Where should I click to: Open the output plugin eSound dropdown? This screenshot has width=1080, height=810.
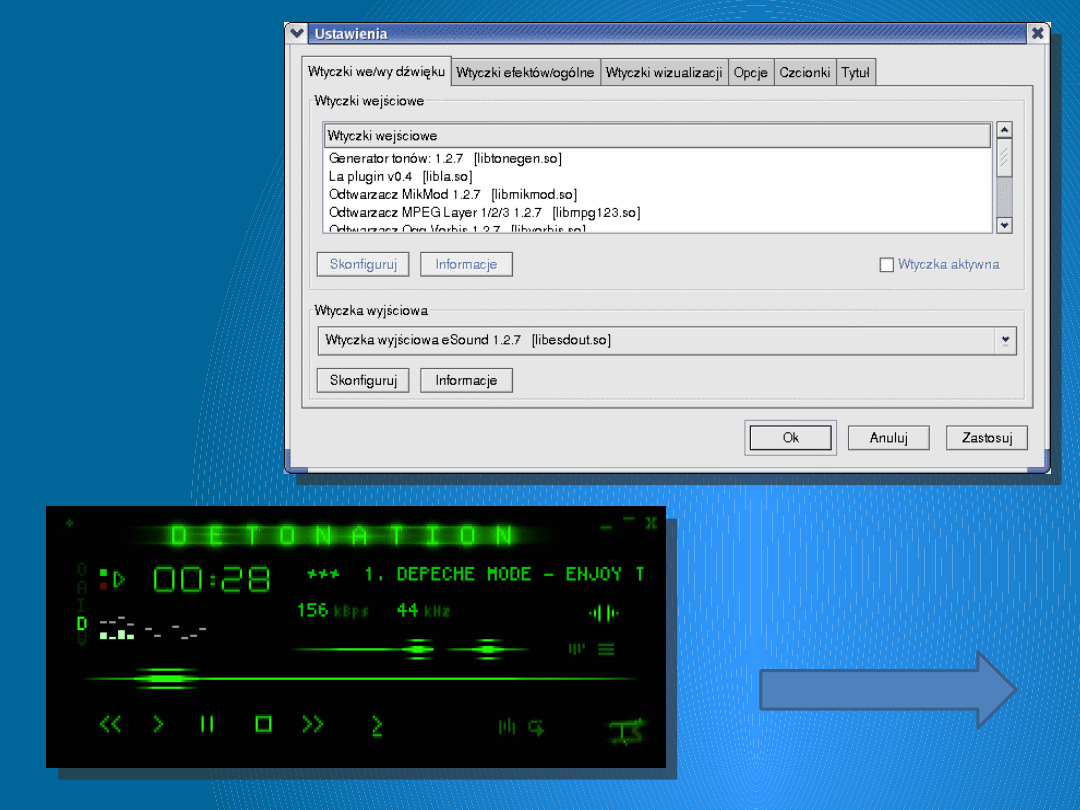[1005, 341]
